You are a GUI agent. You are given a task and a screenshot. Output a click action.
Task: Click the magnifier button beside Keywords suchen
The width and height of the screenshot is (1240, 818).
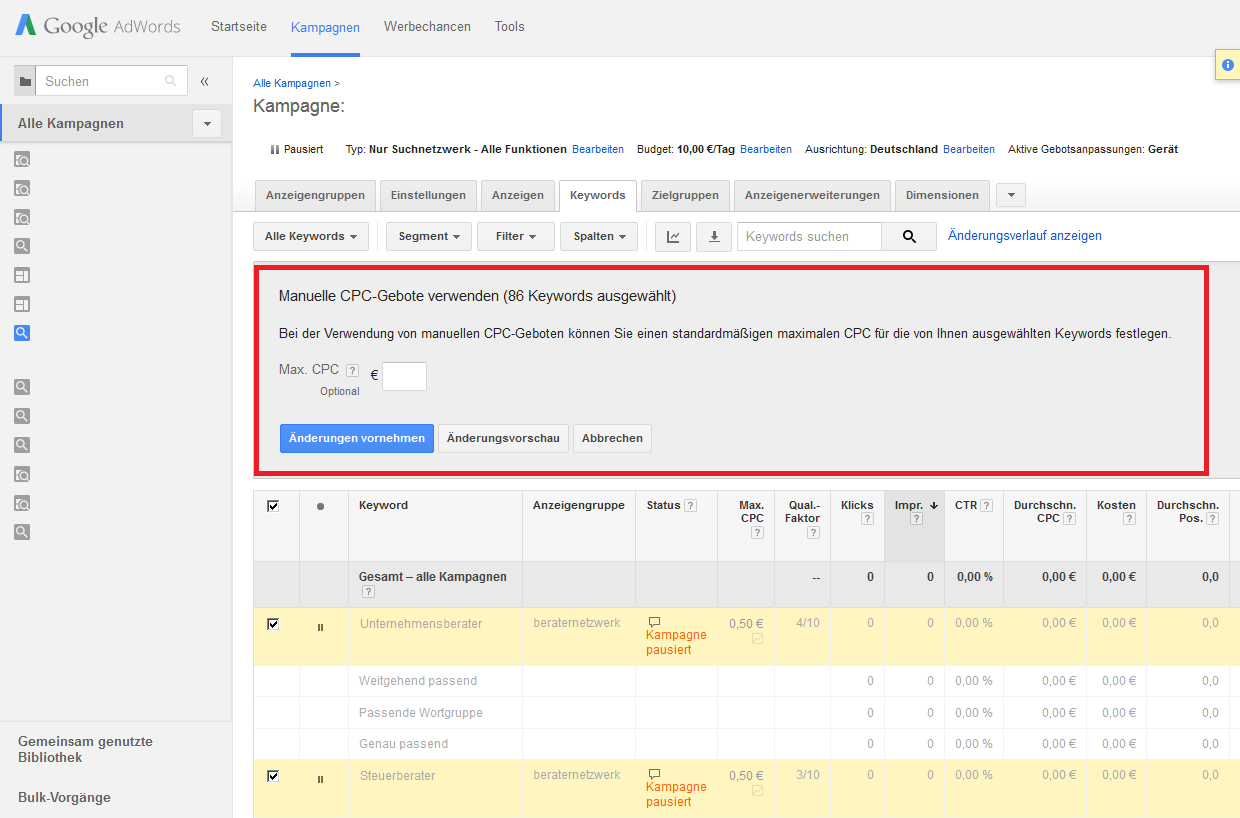click(909, 237)
